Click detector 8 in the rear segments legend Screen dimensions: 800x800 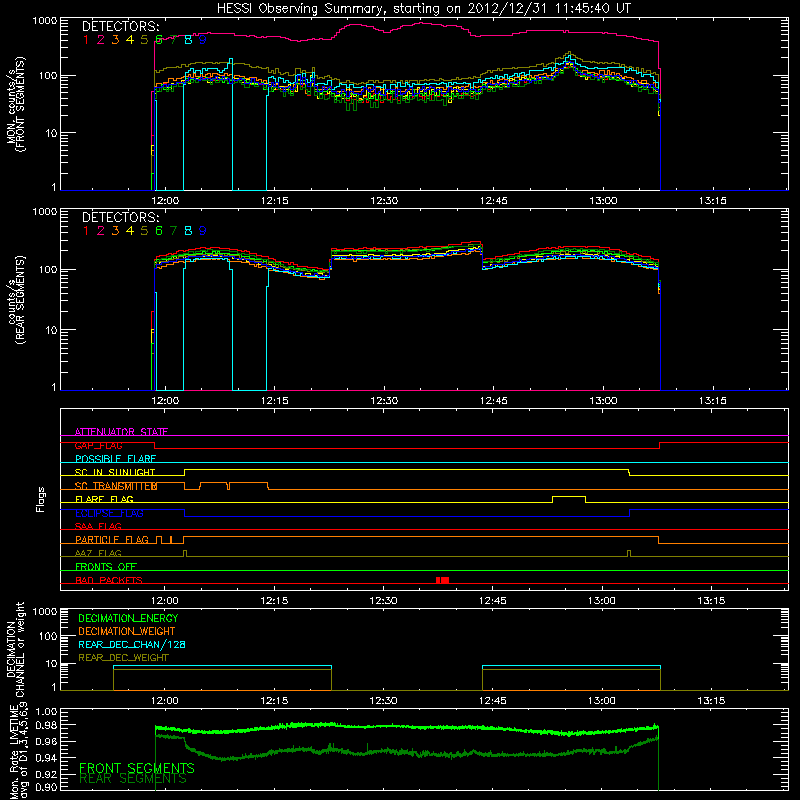(188, 231)
